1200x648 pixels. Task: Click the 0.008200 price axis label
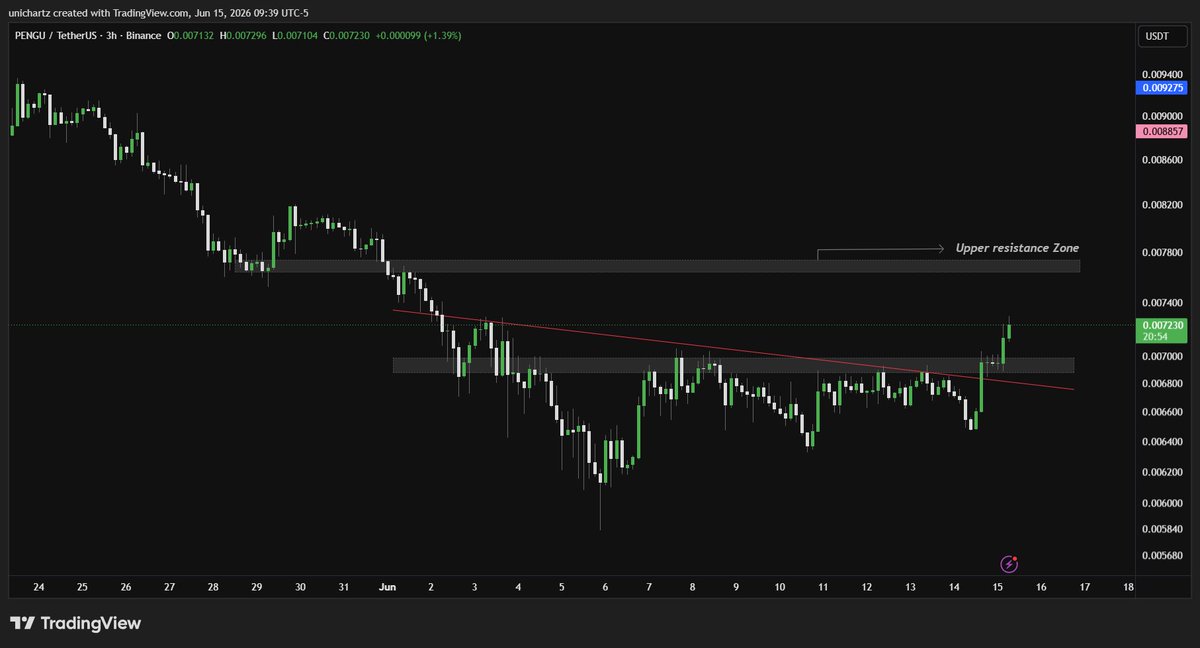coord(1160,205)
